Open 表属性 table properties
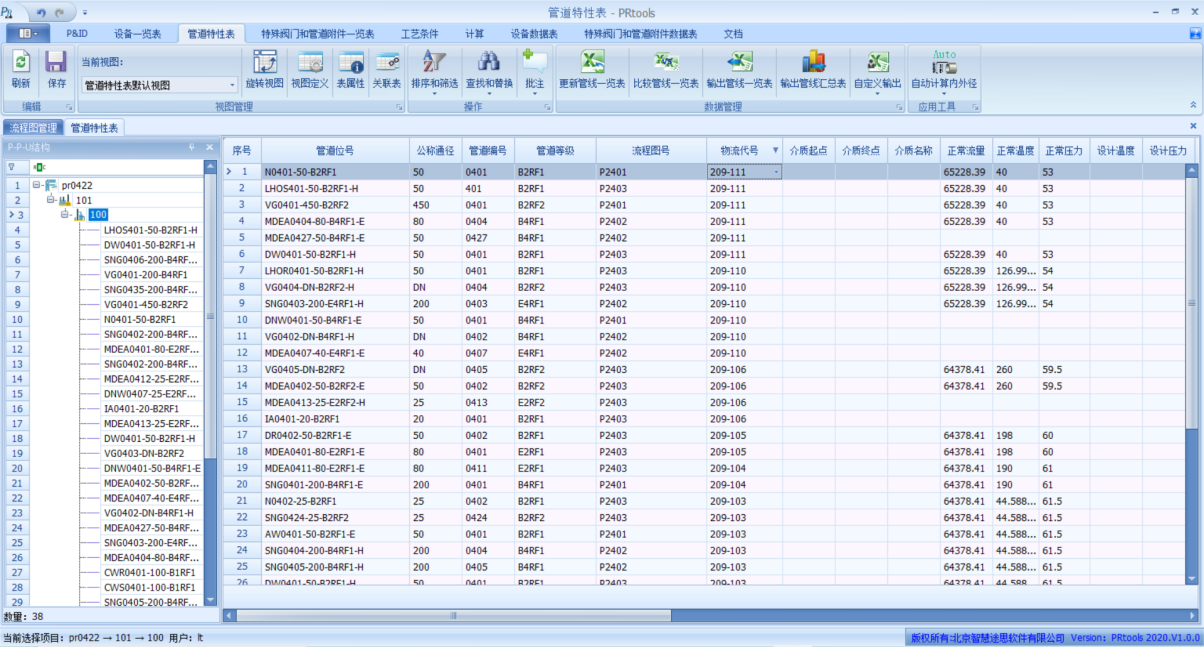This screenshot has width=1204, height=647. click(350, 63)
